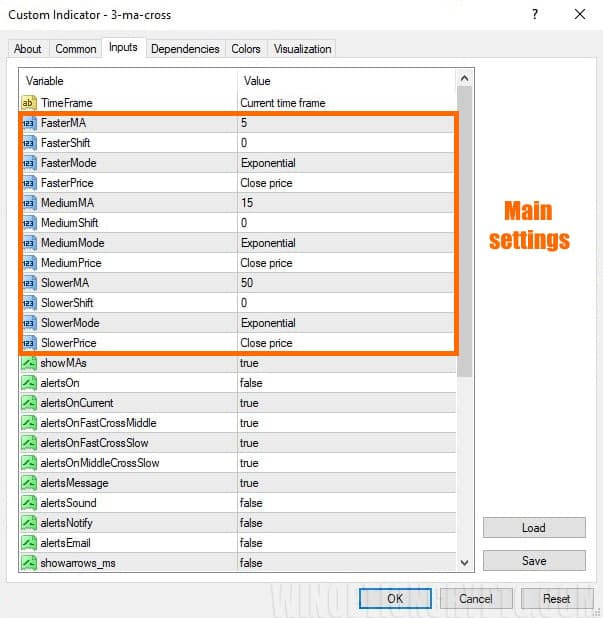Click the FasterPrice value Close price
This screenshot has height=618, width=603.
(x=266, y=183)
